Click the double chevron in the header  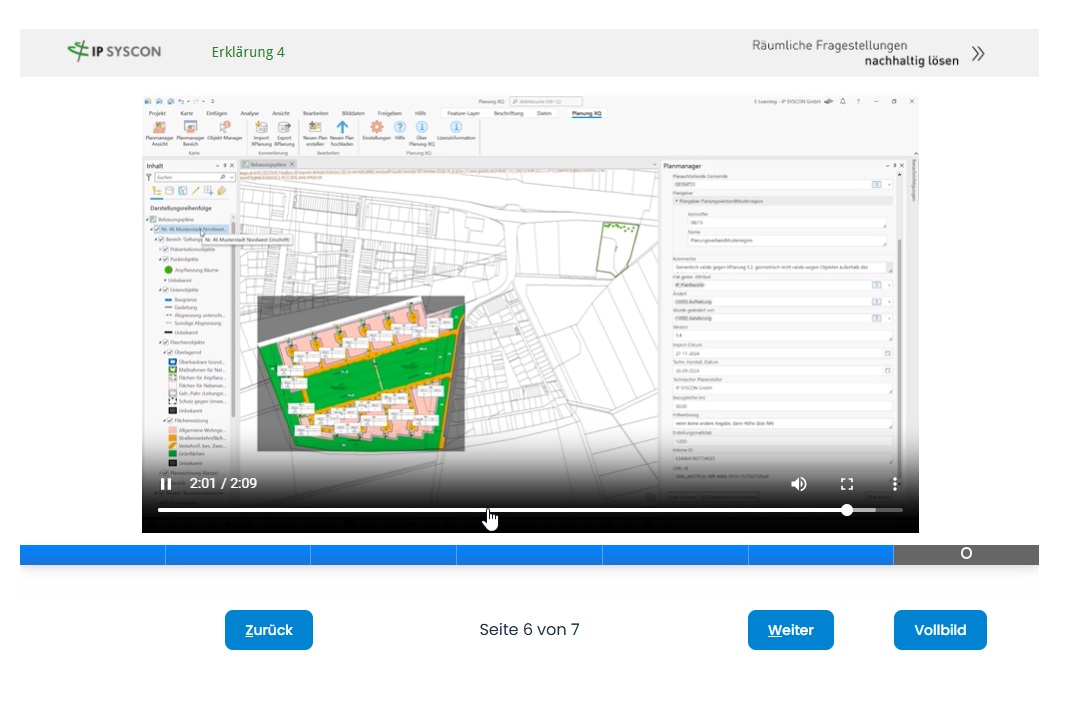click(978, 54)
